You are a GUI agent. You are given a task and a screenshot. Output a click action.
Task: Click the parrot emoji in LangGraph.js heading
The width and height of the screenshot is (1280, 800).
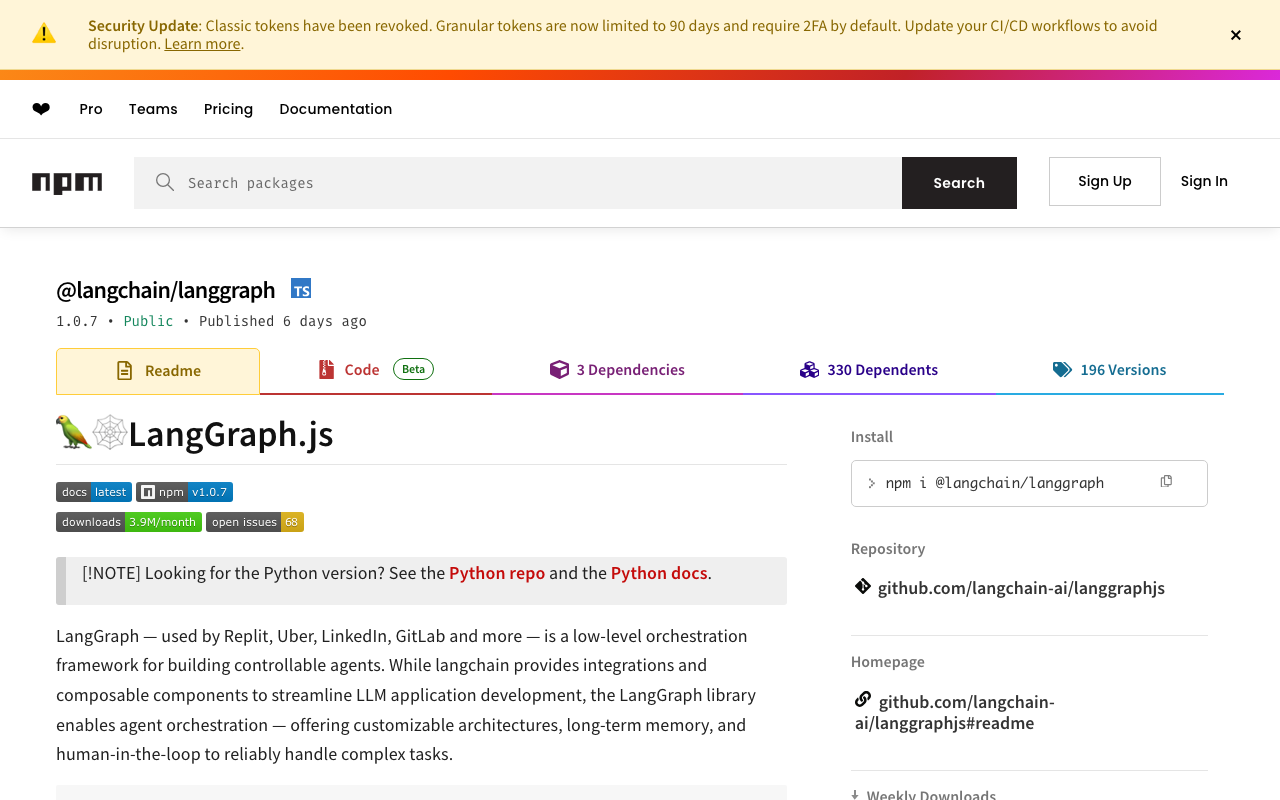point(73,433)
